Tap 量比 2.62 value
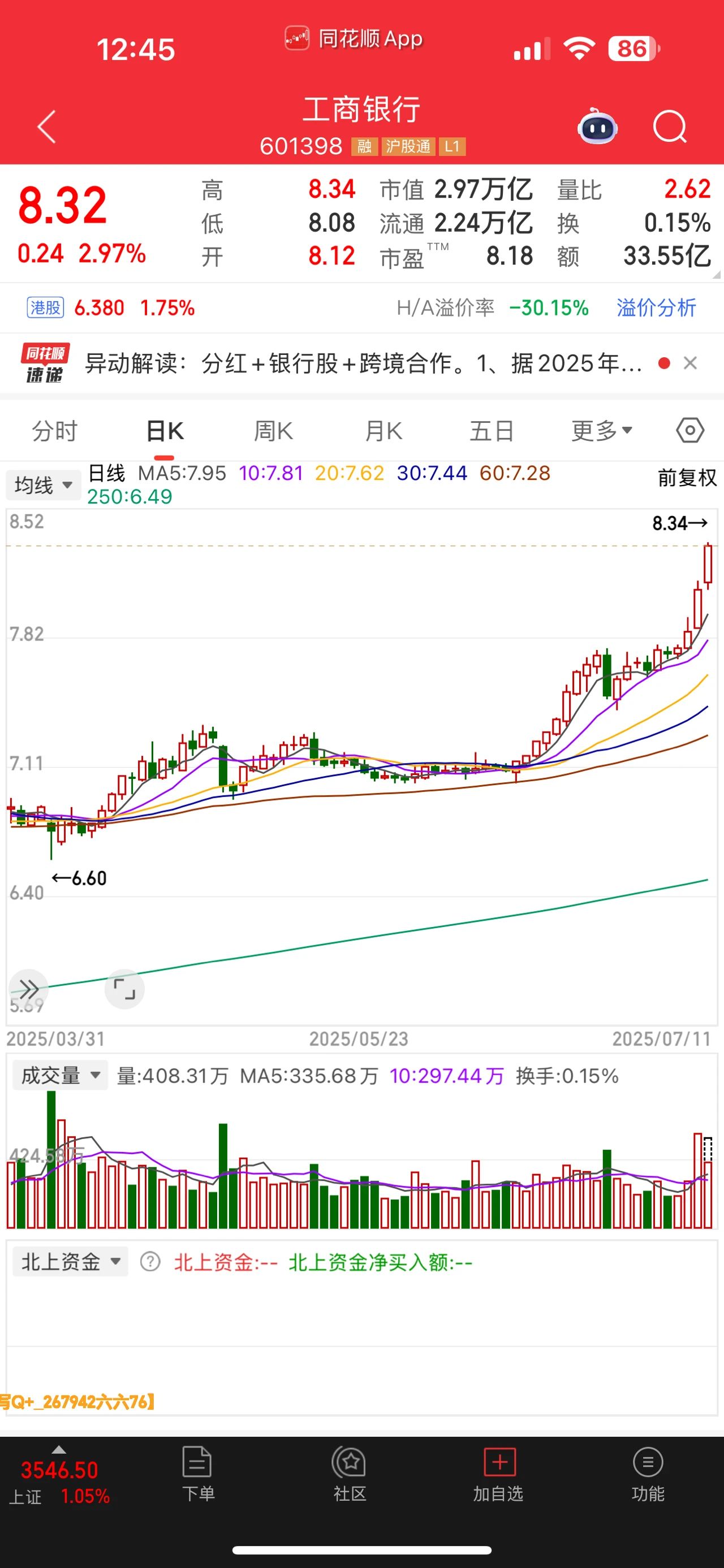Viewport: 724px width, 1568px height. coord(687,189)
